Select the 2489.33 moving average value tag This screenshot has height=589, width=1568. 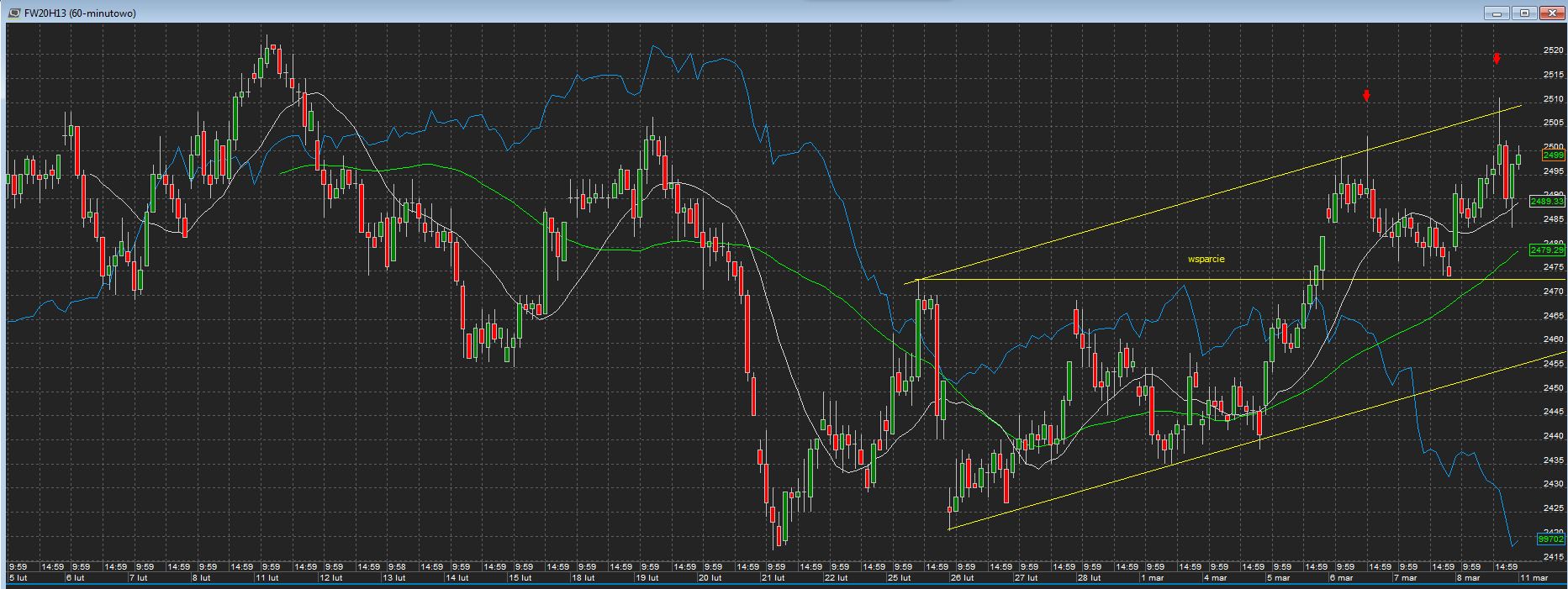[1547, 202]
